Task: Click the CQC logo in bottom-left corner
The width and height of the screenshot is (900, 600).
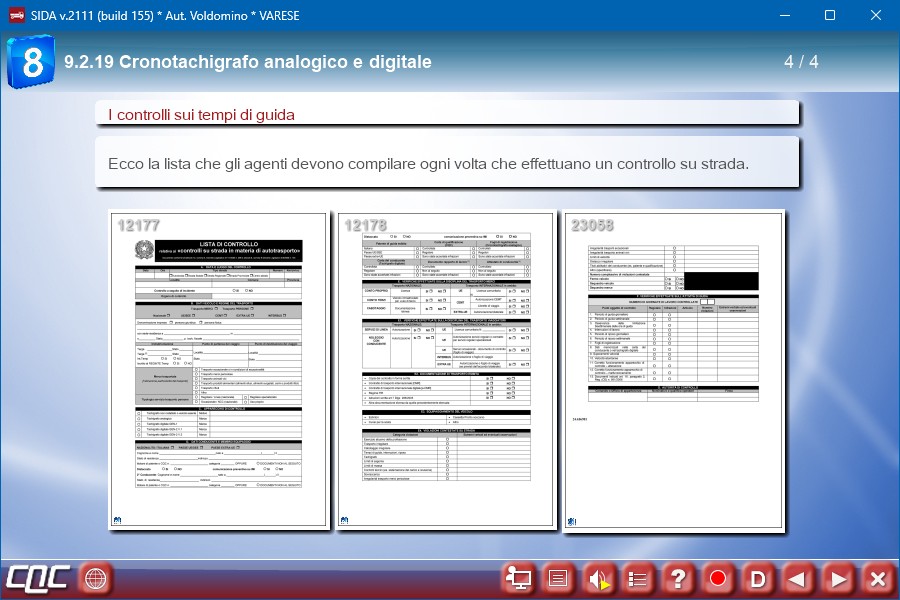Action: coord(38,578)
